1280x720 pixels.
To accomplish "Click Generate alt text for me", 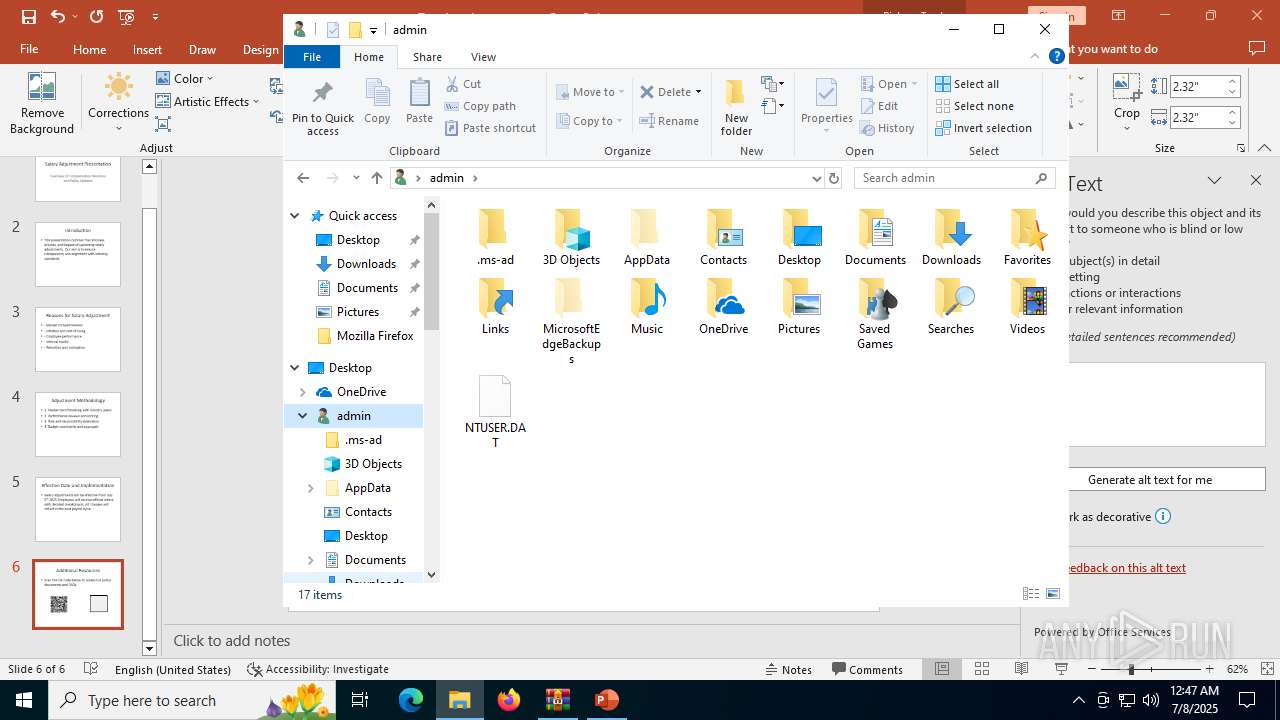I will click(1150, 479).
